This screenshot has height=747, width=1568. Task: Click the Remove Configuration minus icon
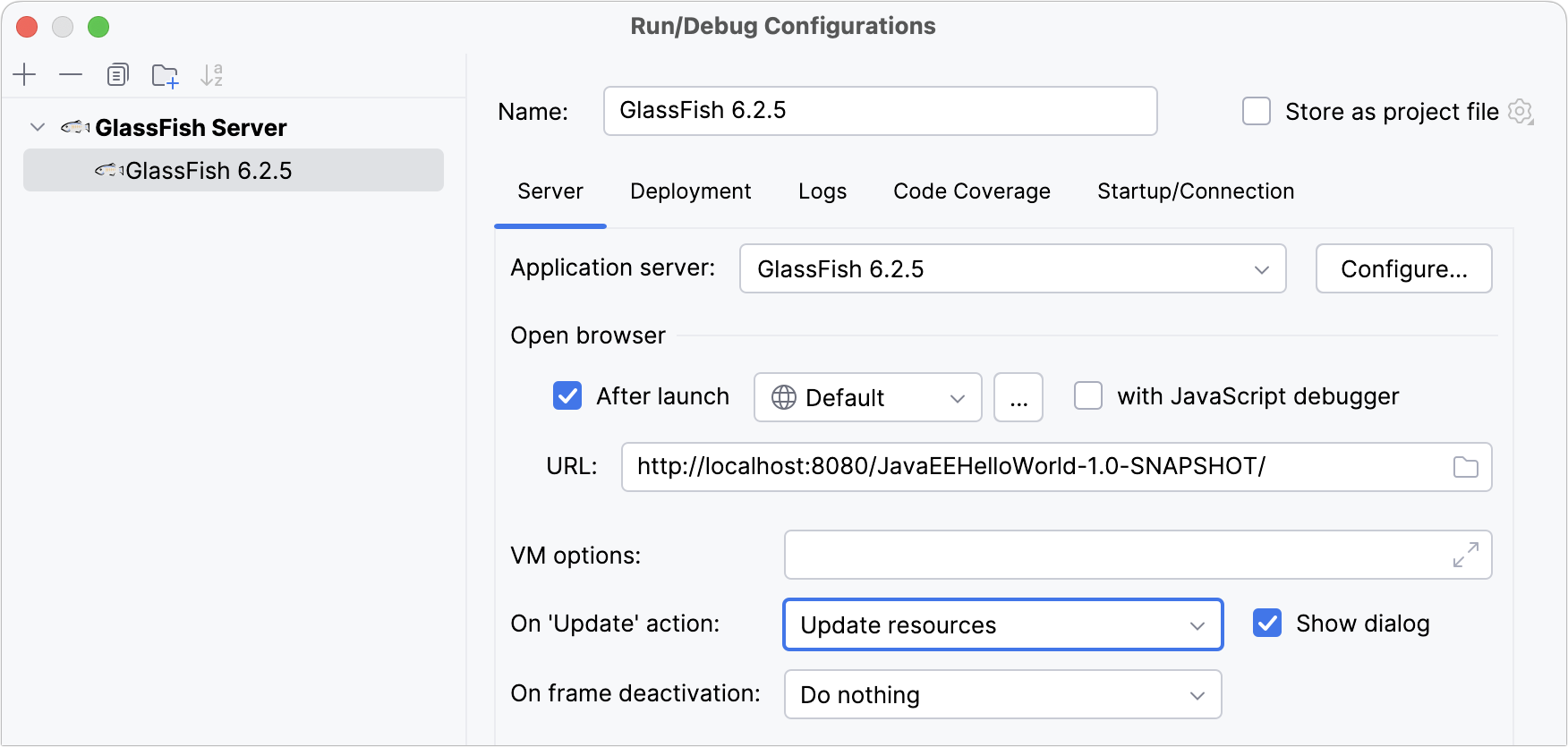point(71,75)
